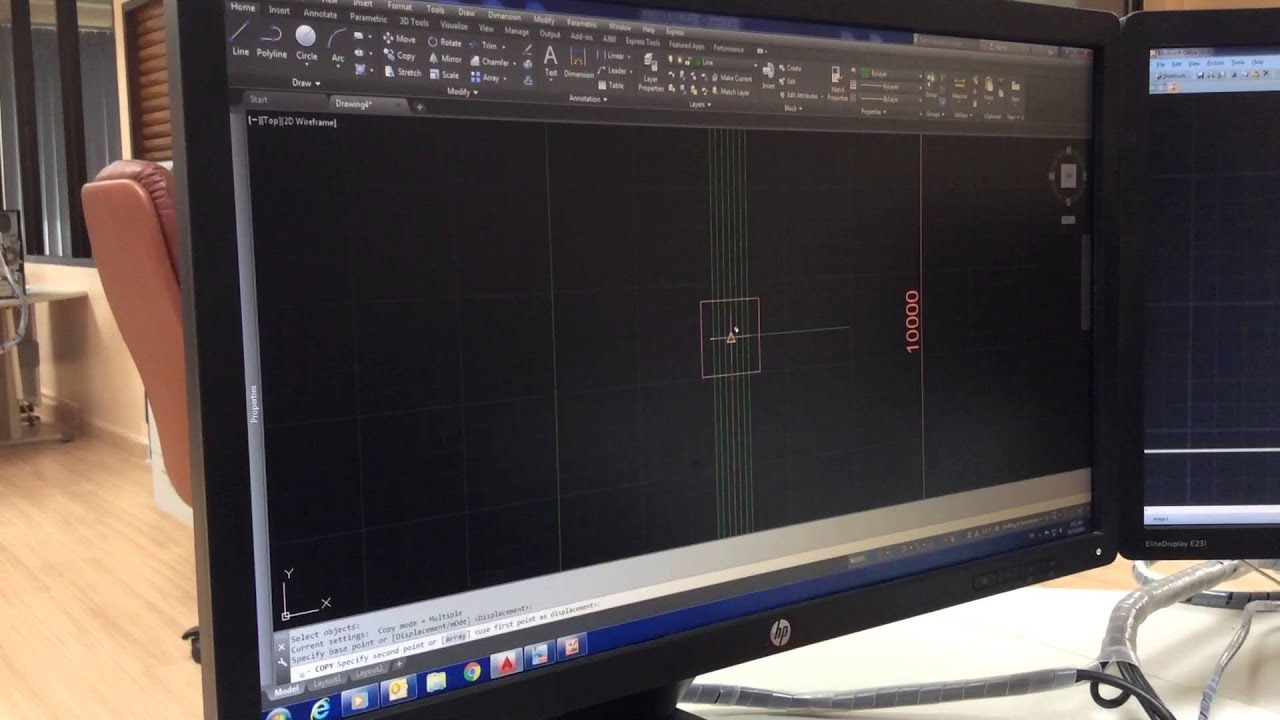Screen dimensions: 1280x720
Task: Activate the Chamfer command
Action: point(490,62)
